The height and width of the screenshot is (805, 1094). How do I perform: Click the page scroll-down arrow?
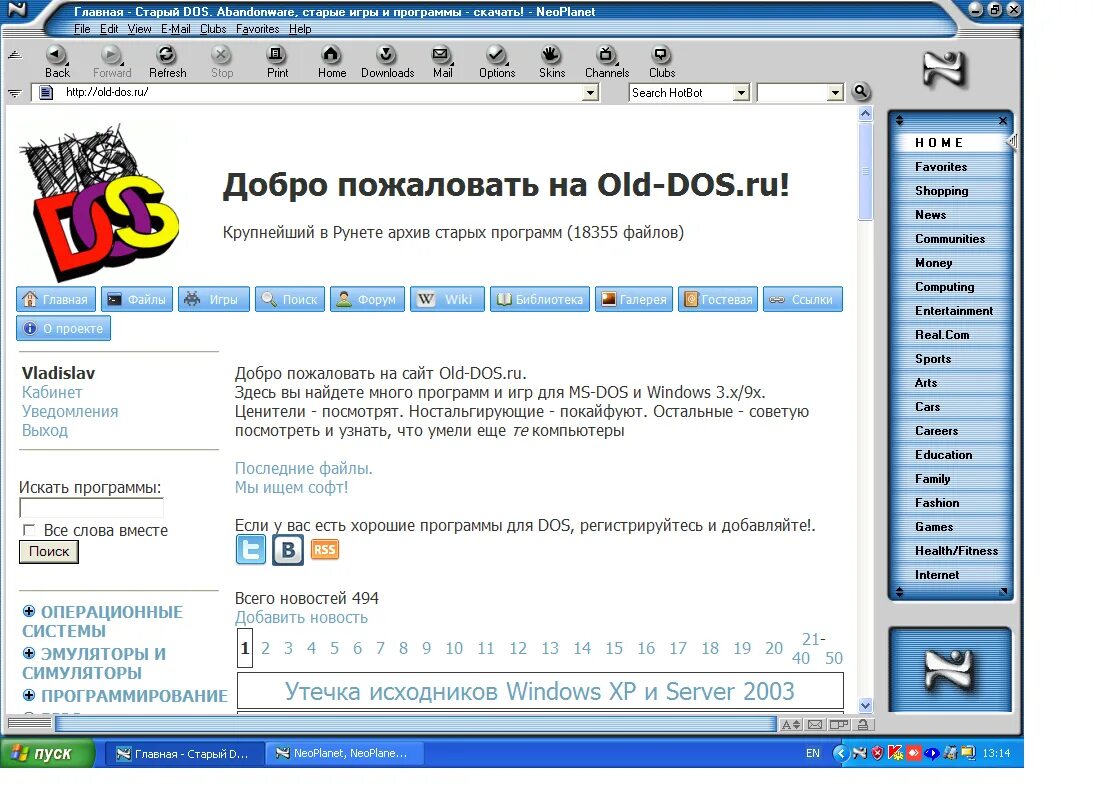point(865,705)
